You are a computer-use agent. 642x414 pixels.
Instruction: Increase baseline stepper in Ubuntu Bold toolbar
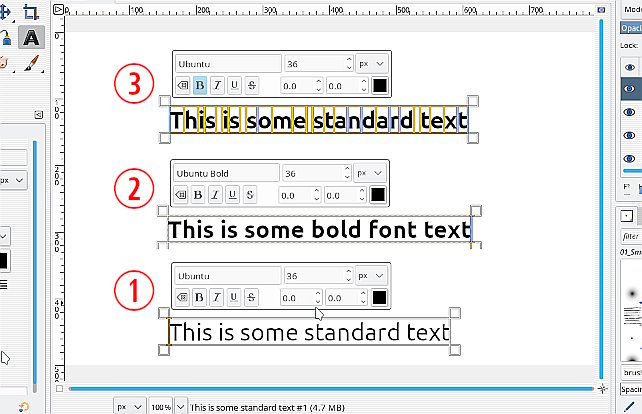coord(362,190)
